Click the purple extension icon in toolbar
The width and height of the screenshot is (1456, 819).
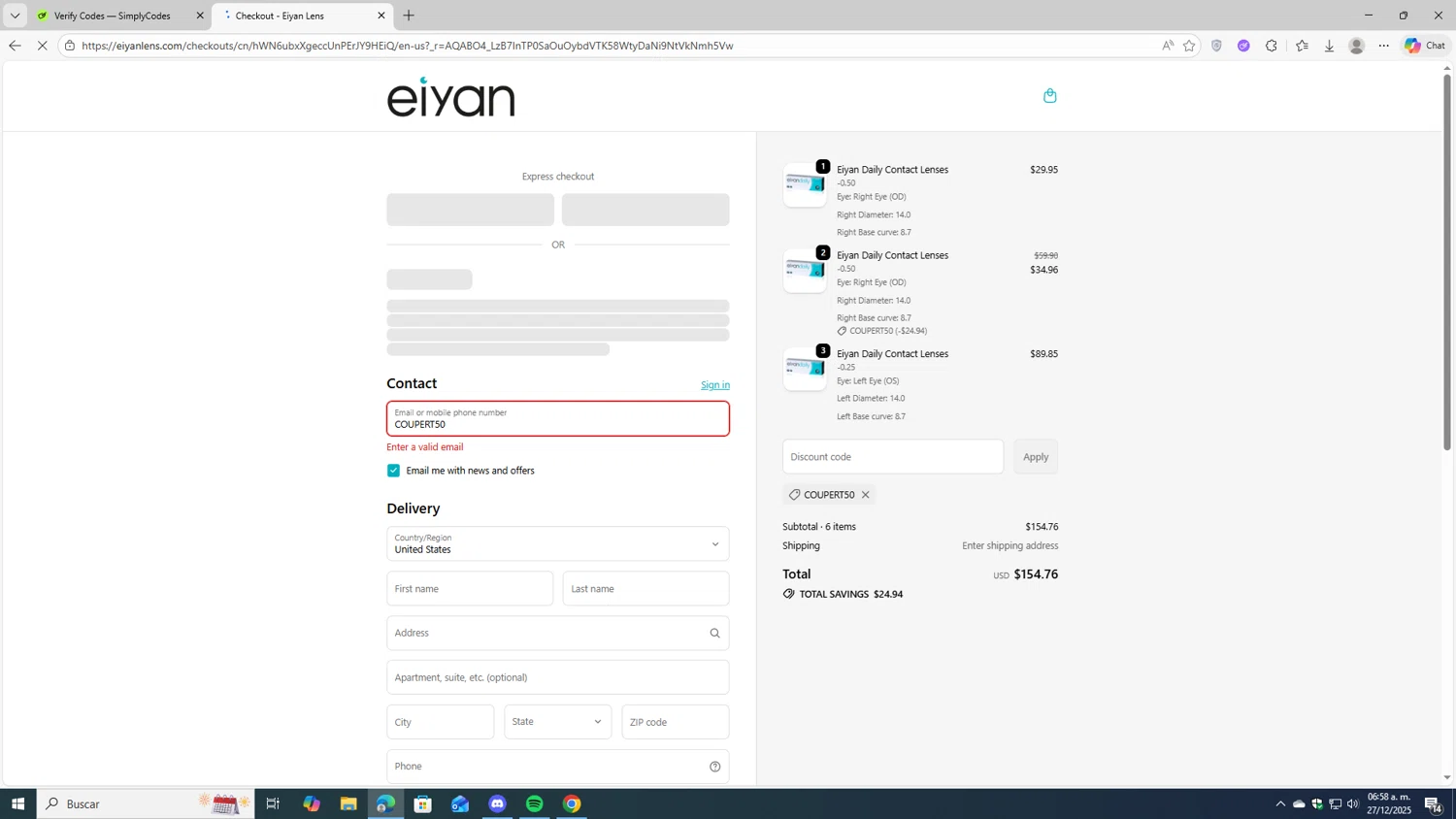(x=1243, y=46)
